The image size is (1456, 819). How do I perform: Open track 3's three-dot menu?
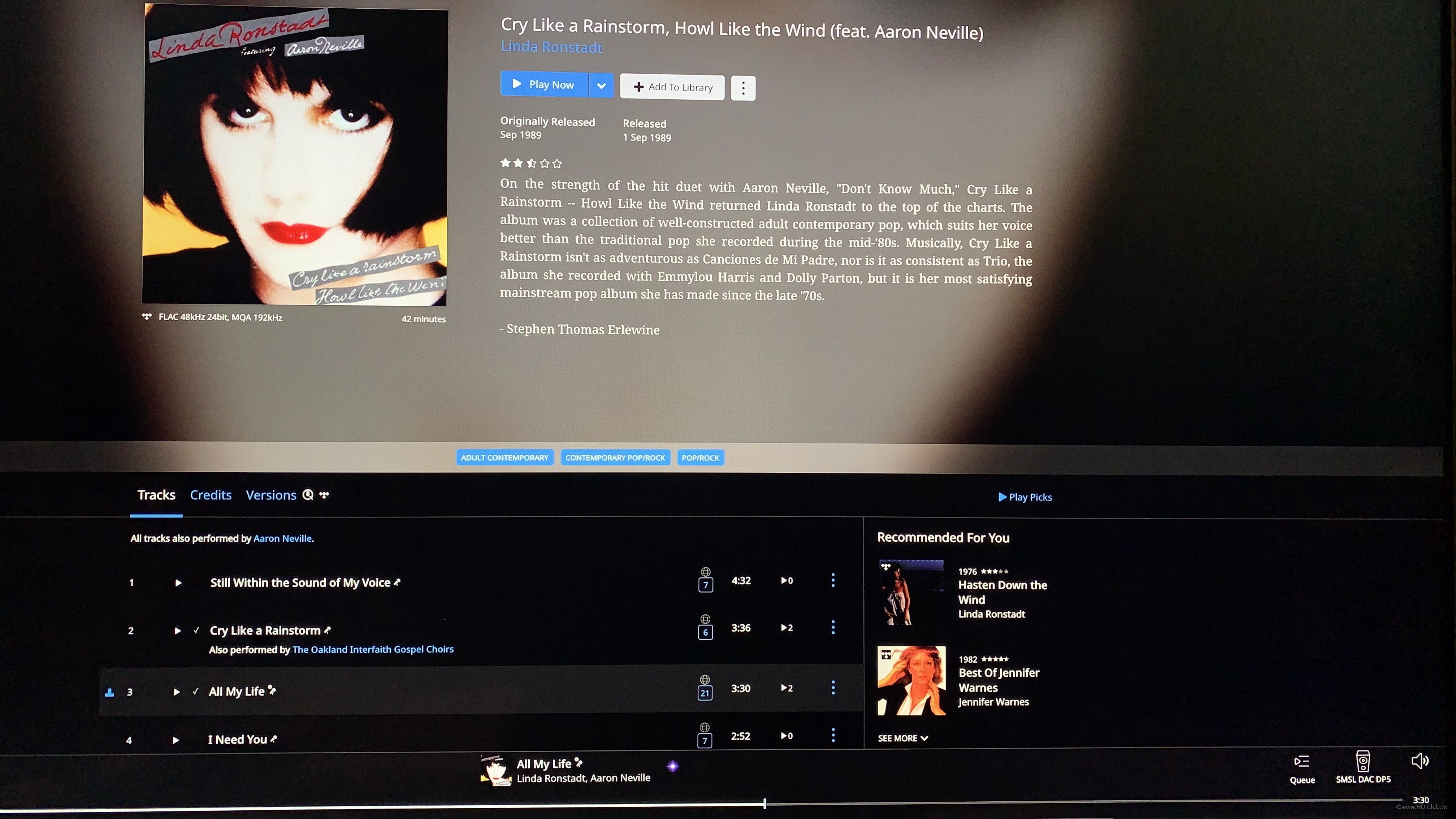(833, 688)
